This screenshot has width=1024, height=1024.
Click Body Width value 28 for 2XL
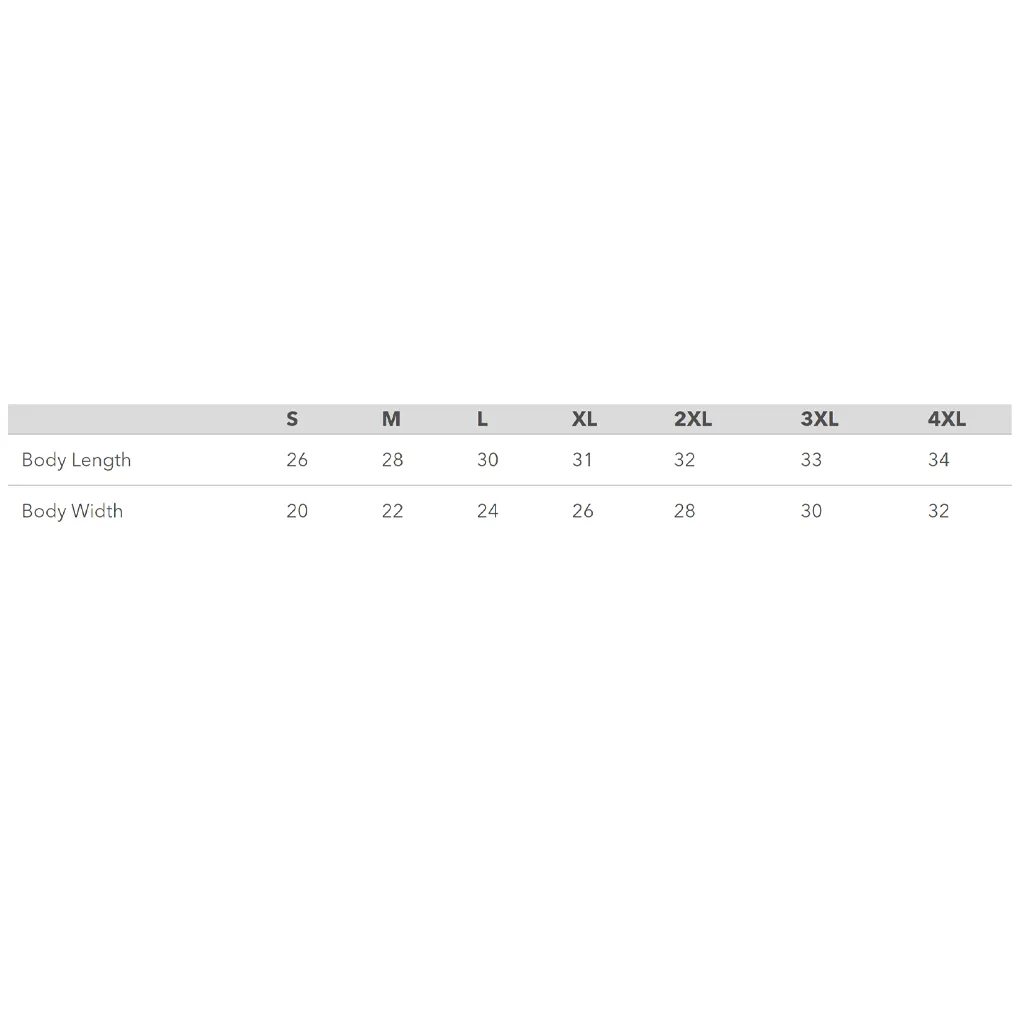(684, 511)
